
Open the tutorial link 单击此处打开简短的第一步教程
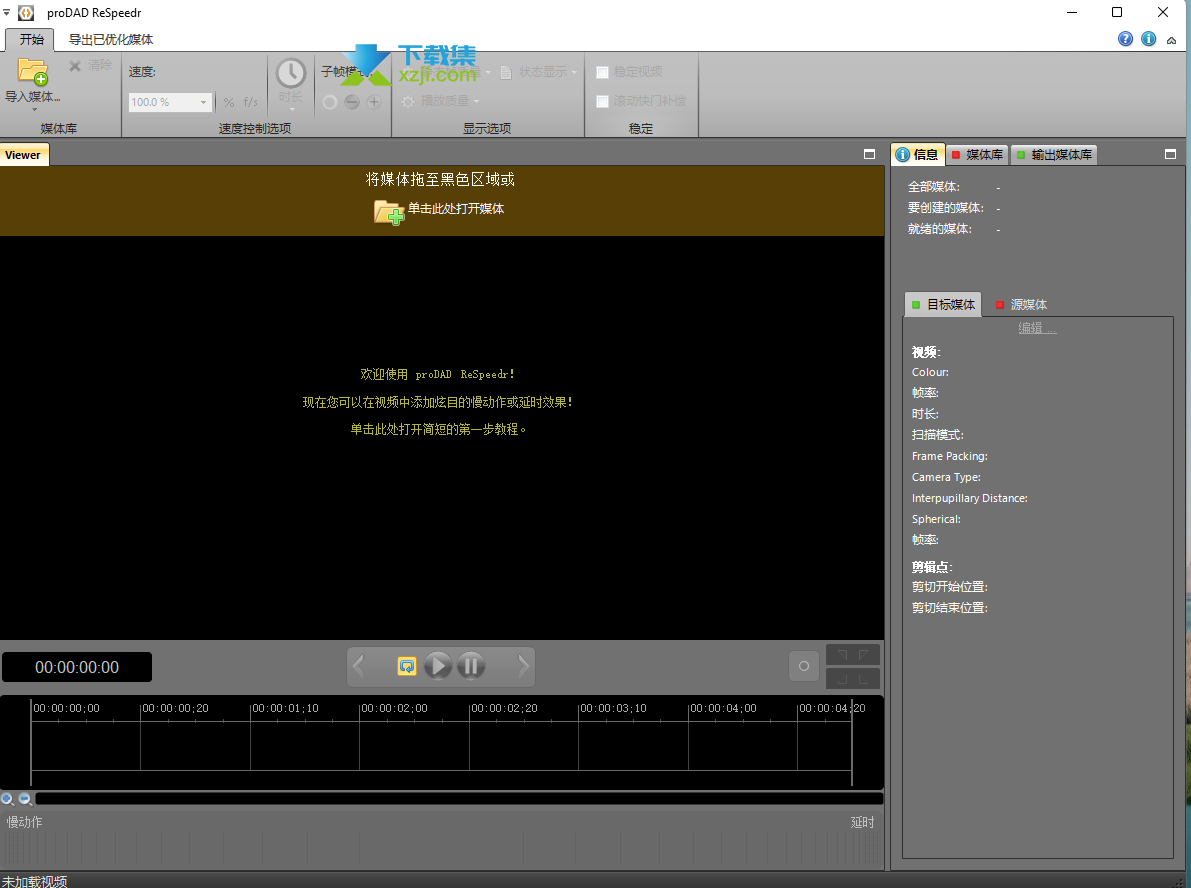(438, 430)
